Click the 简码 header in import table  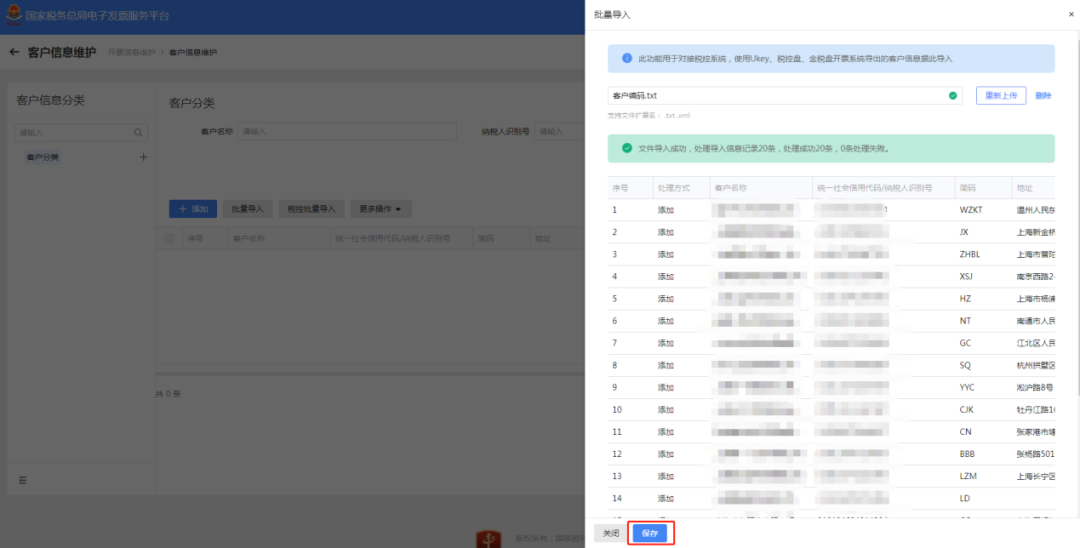point(967,187)
